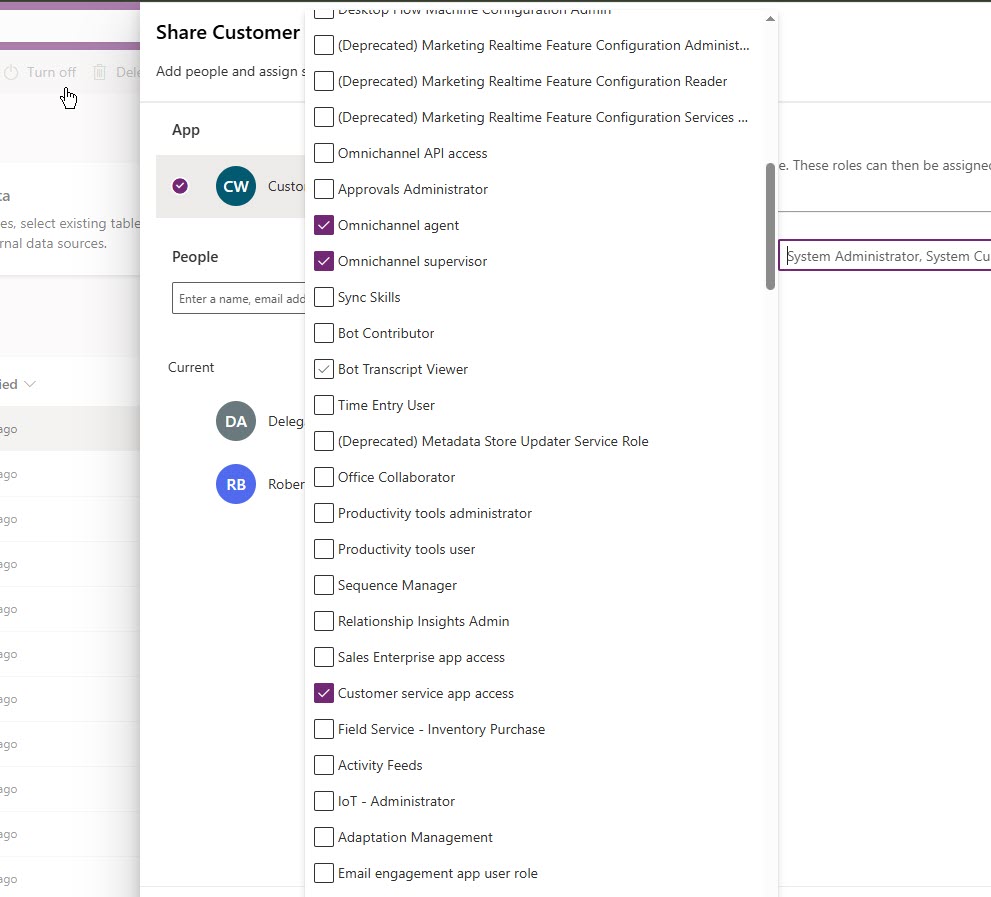Enable the Sync Skills checkbox
The width and height of the screenshot is (991, 897).
[x=323, y=297]
